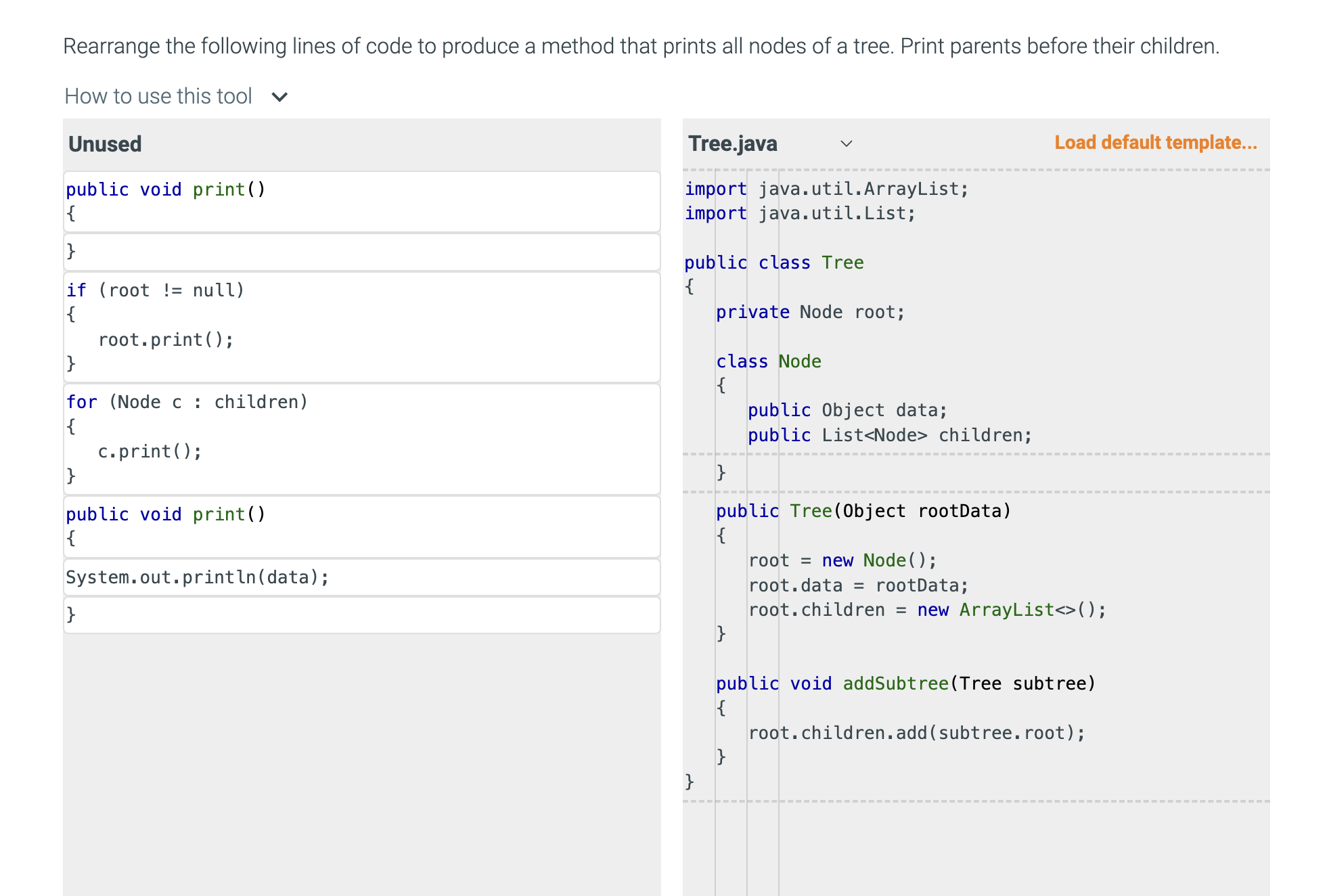The width and height of the screenshot is (1329, 896).
Task: Click the chevron next to 'How to use this tool'
Action: click(280, 96)
